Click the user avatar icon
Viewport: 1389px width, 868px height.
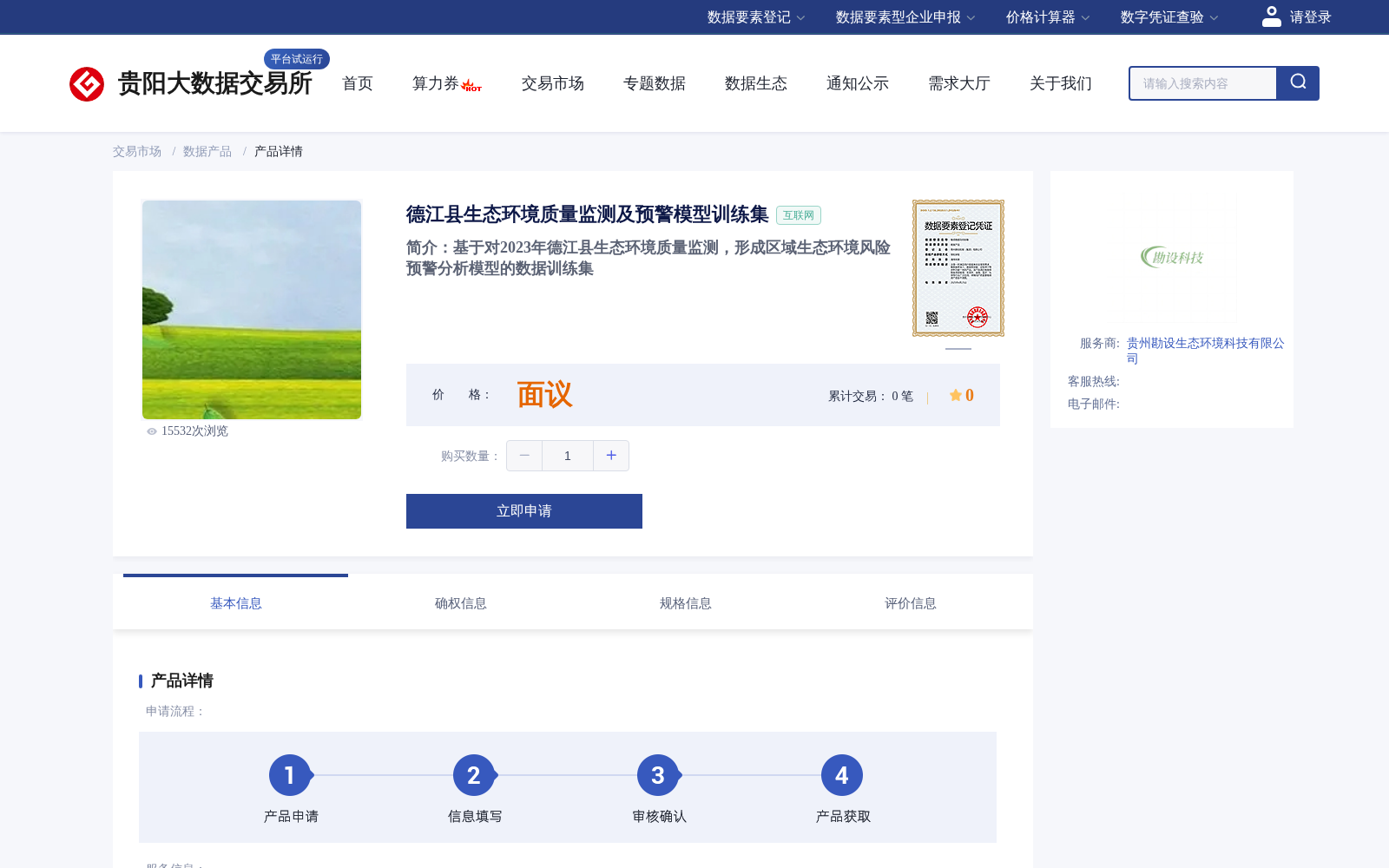coord(1272,16)
